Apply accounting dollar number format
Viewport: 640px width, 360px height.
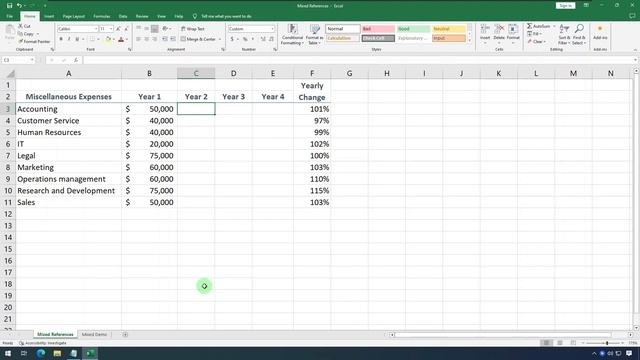tap(232, 39)
